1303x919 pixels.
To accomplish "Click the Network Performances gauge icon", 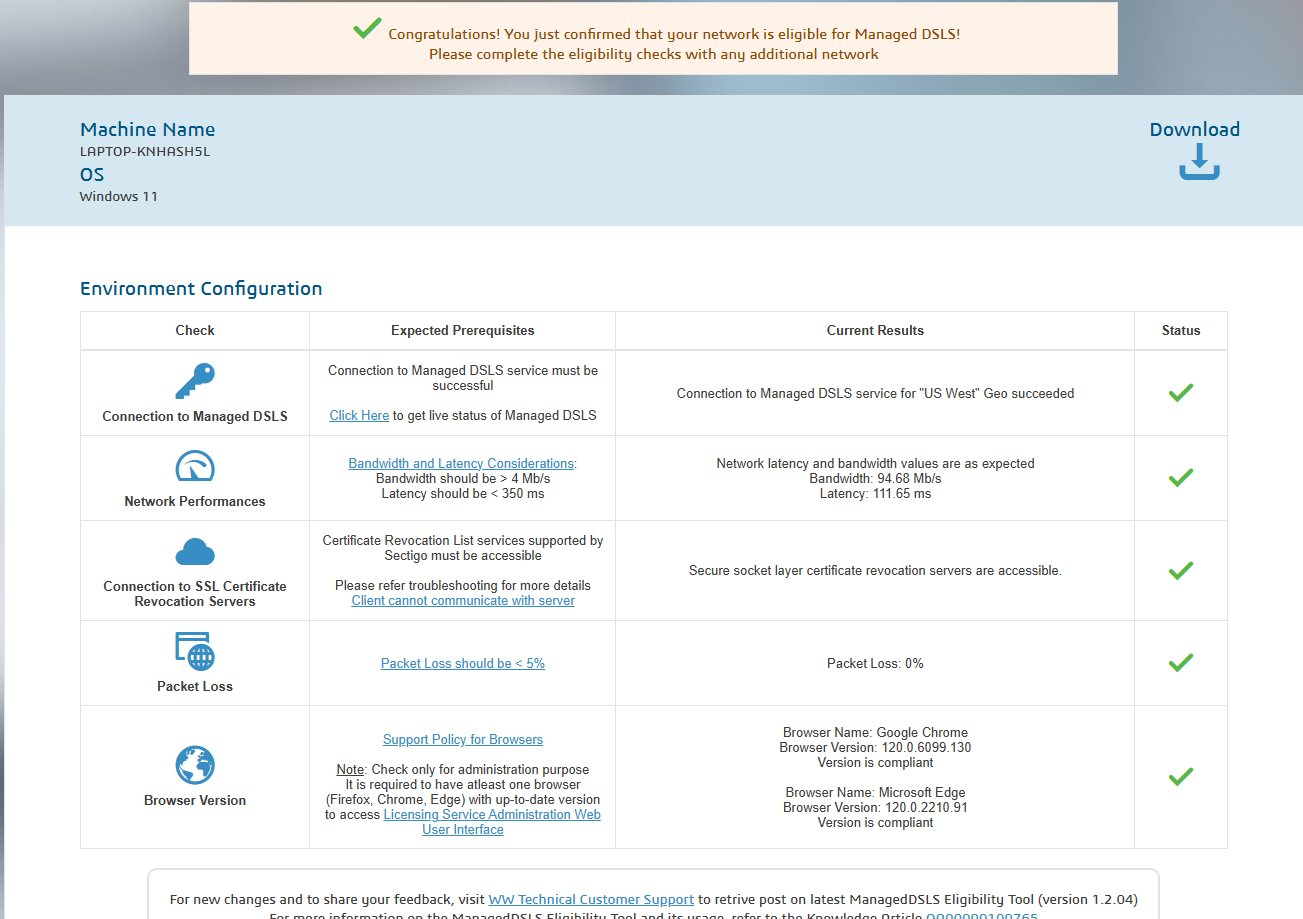I will [x=195, y=467].
